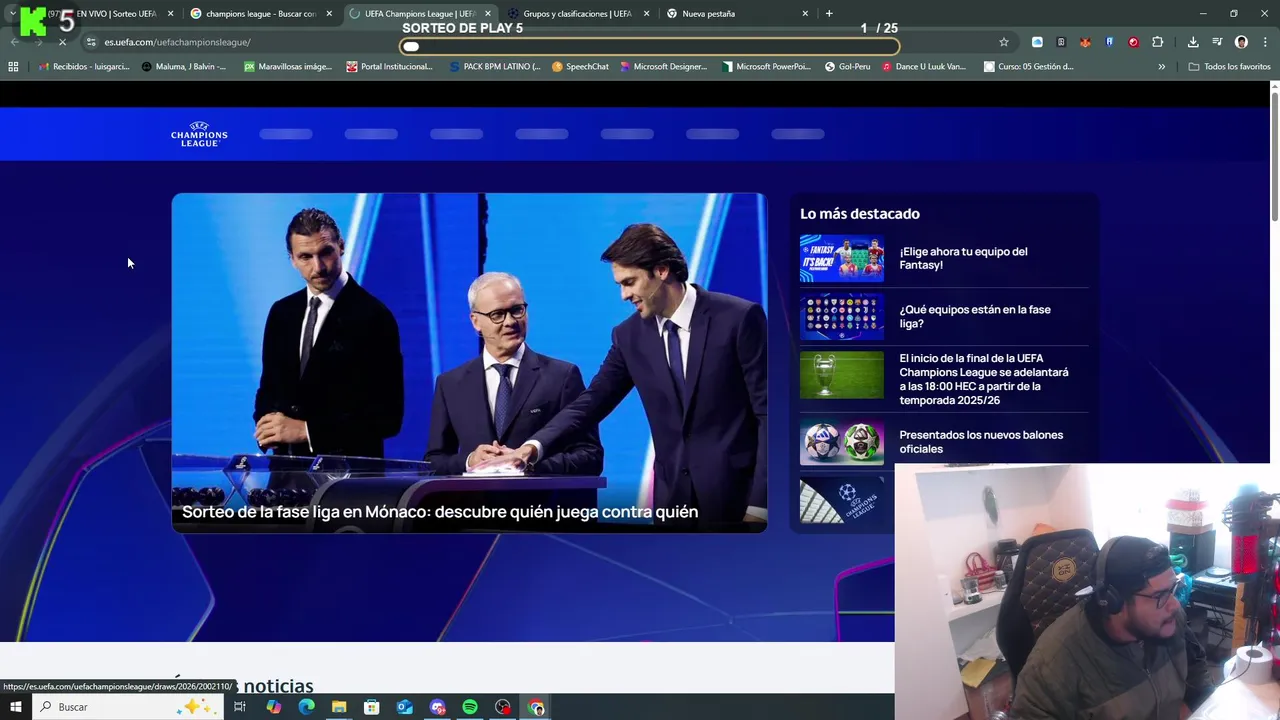Click the red extension icon in Chrome toolbar
The width and height of the screenshot is (1280, 720).
[1133, 42]
